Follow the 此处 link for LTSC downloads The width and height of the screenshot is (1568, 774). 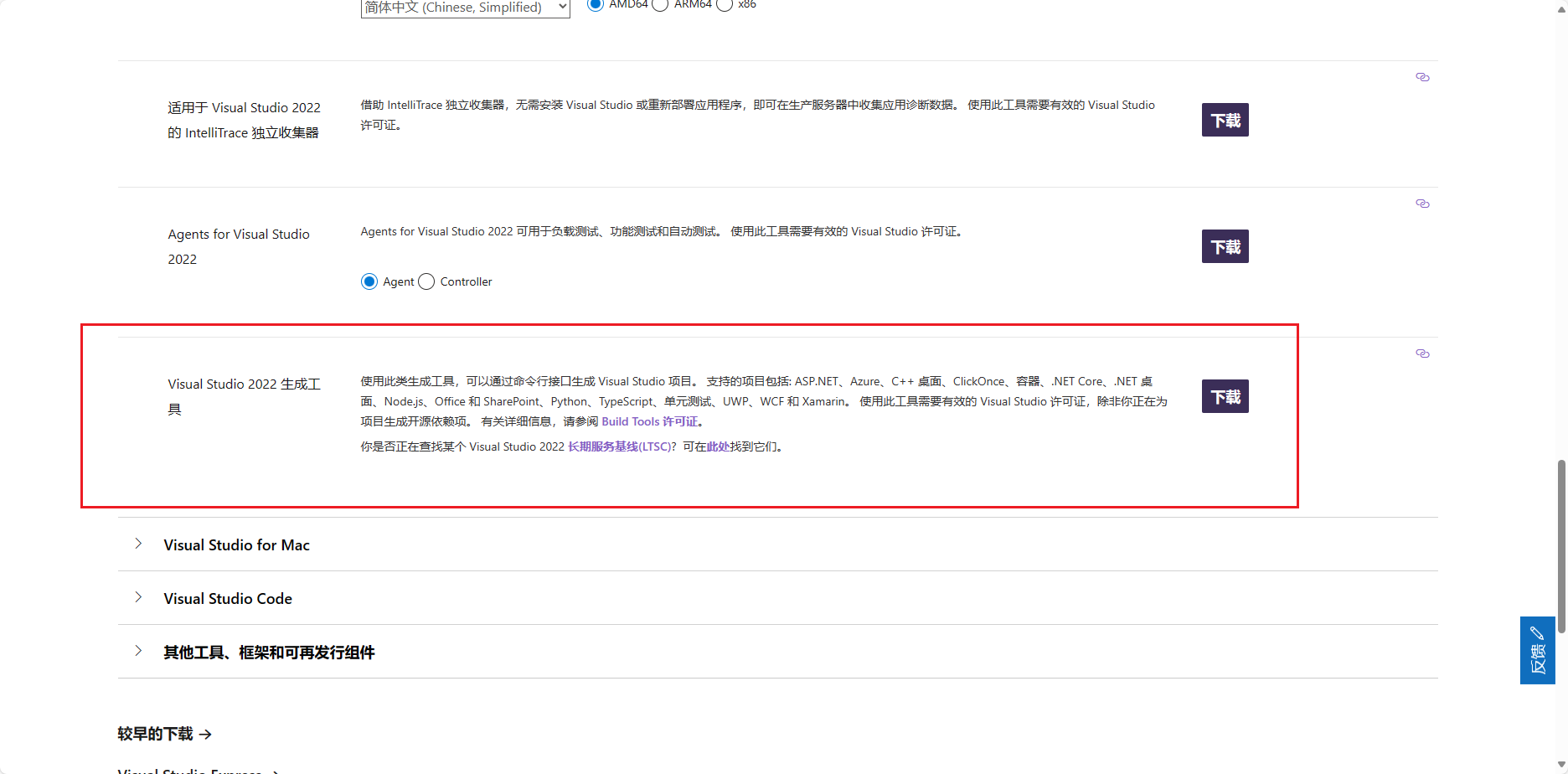tap(718, 446)
